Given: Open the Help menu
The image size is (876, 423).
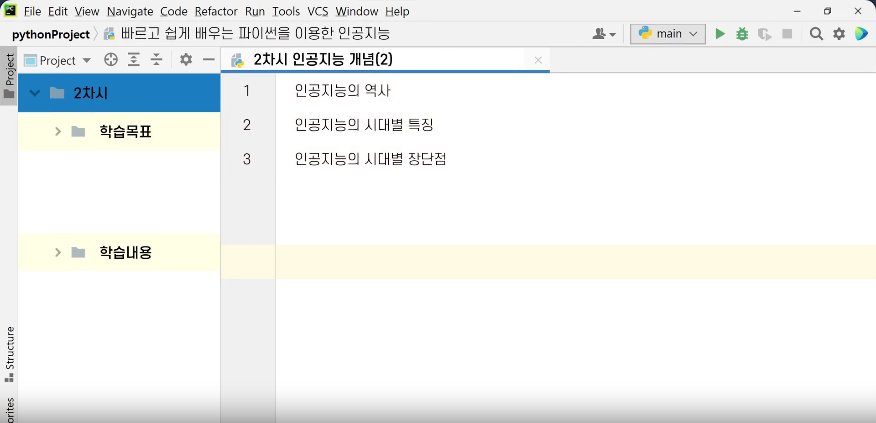Looking at the screenshot, I should pos(397,11).
